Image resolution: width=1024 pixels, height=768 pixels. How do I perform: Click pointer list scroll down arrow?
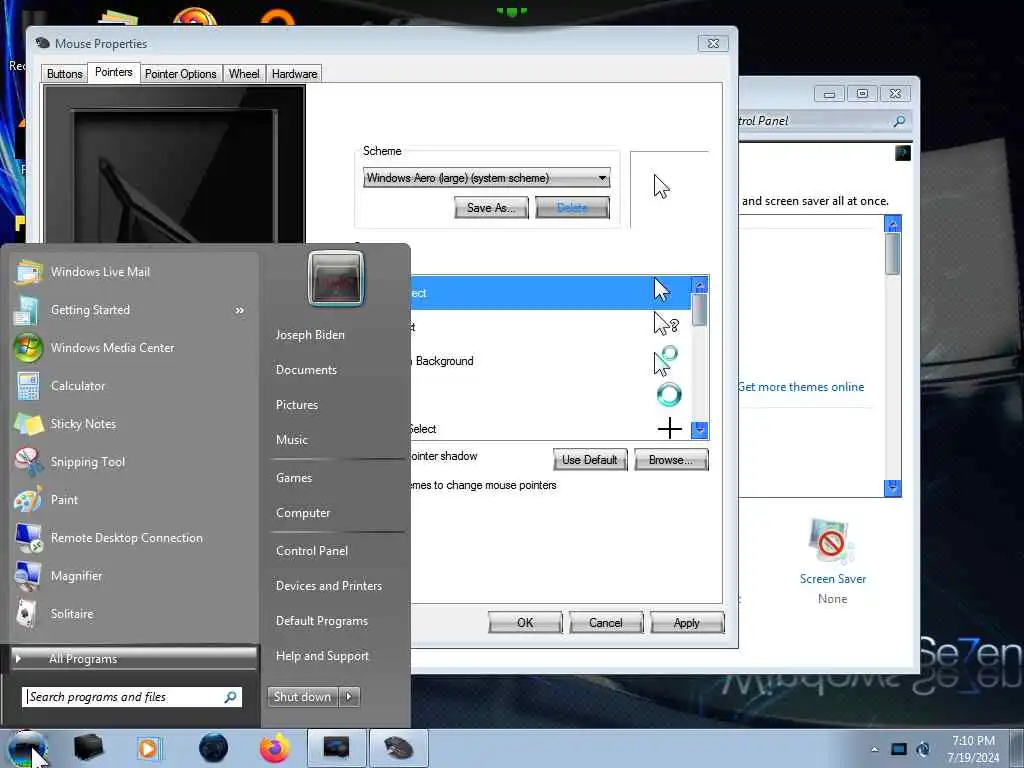click(x=699, y=430)
